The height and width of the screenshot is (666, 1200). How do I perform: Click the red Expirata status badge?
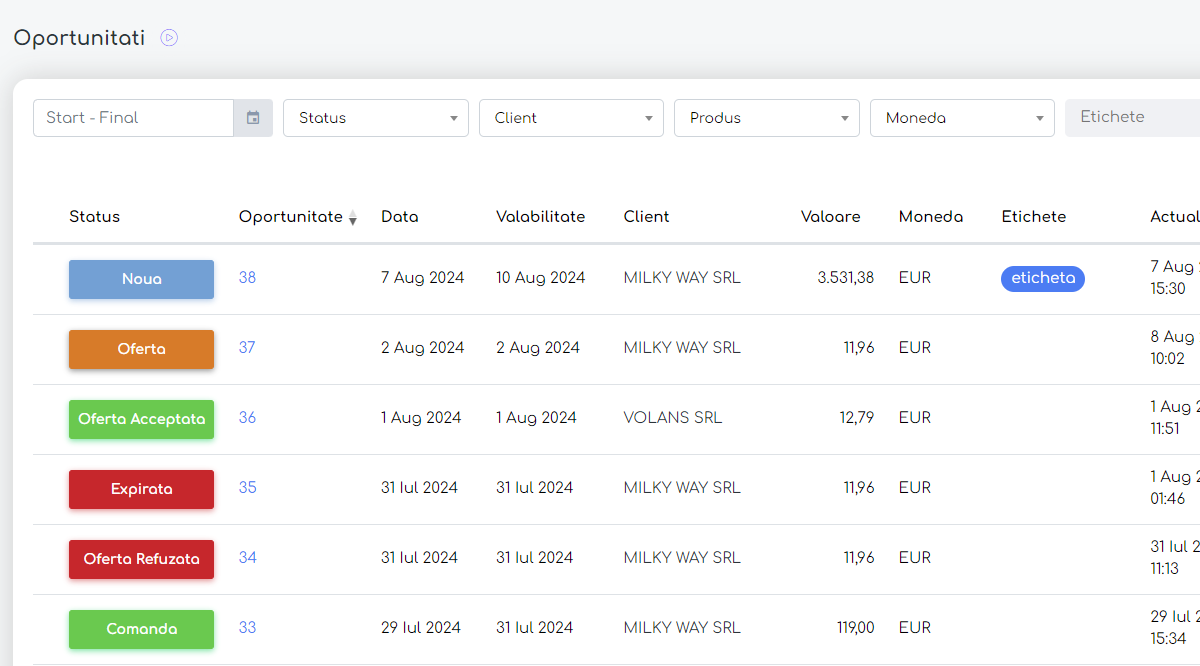tap(141, 490)
